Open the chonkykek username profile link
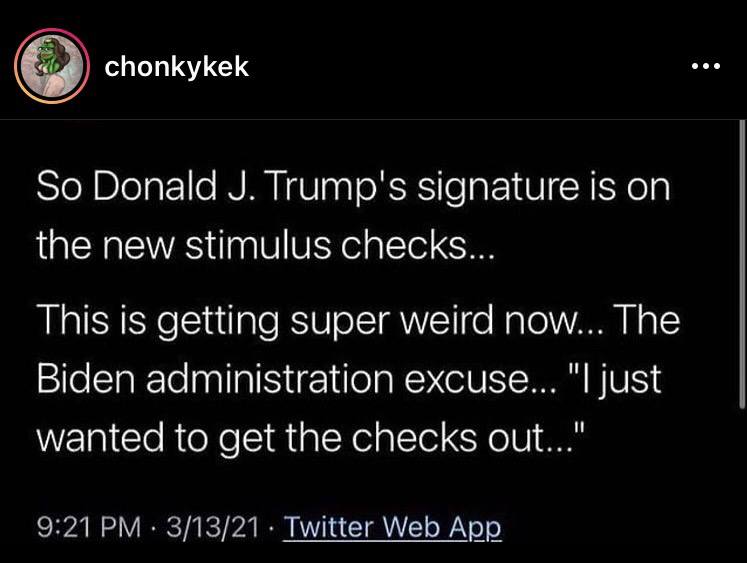Screen dimensions: 747x563 [x=176, y=68]
